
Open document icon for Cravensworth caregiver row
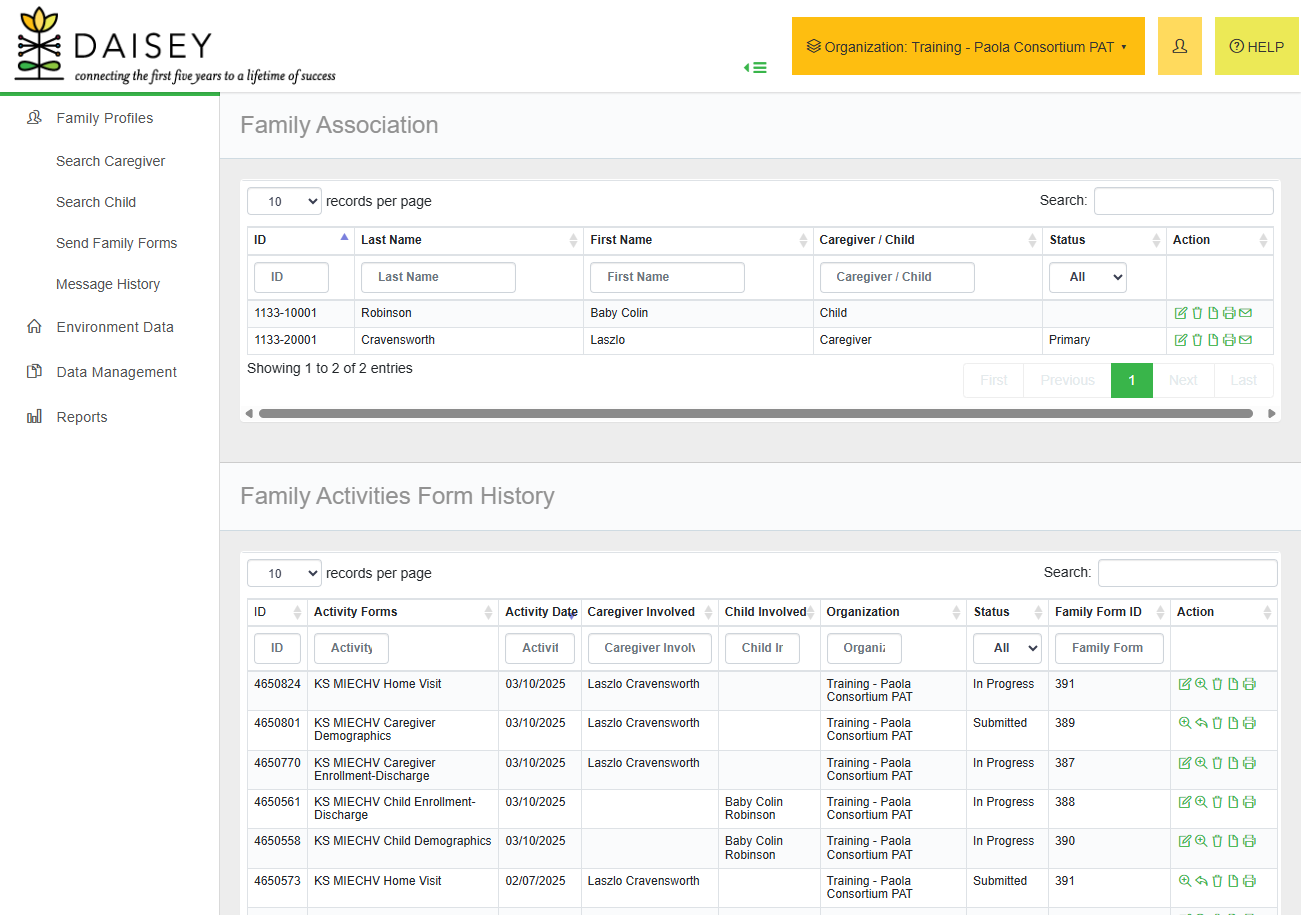click(1213, 340)
